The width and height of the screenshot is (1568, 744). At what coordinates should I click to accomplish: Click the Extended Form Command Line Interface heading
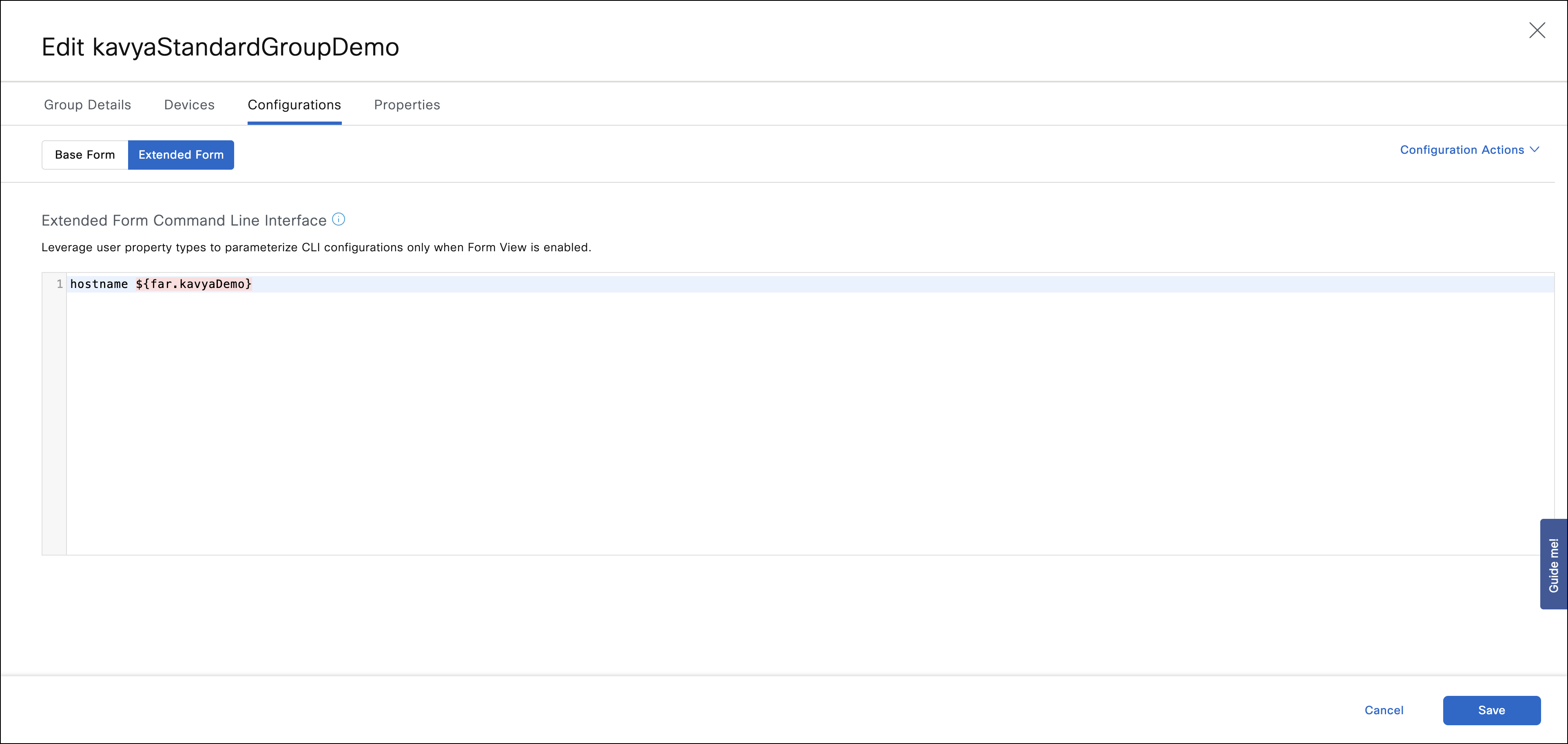pyautogui.click(x=184, y=220)
